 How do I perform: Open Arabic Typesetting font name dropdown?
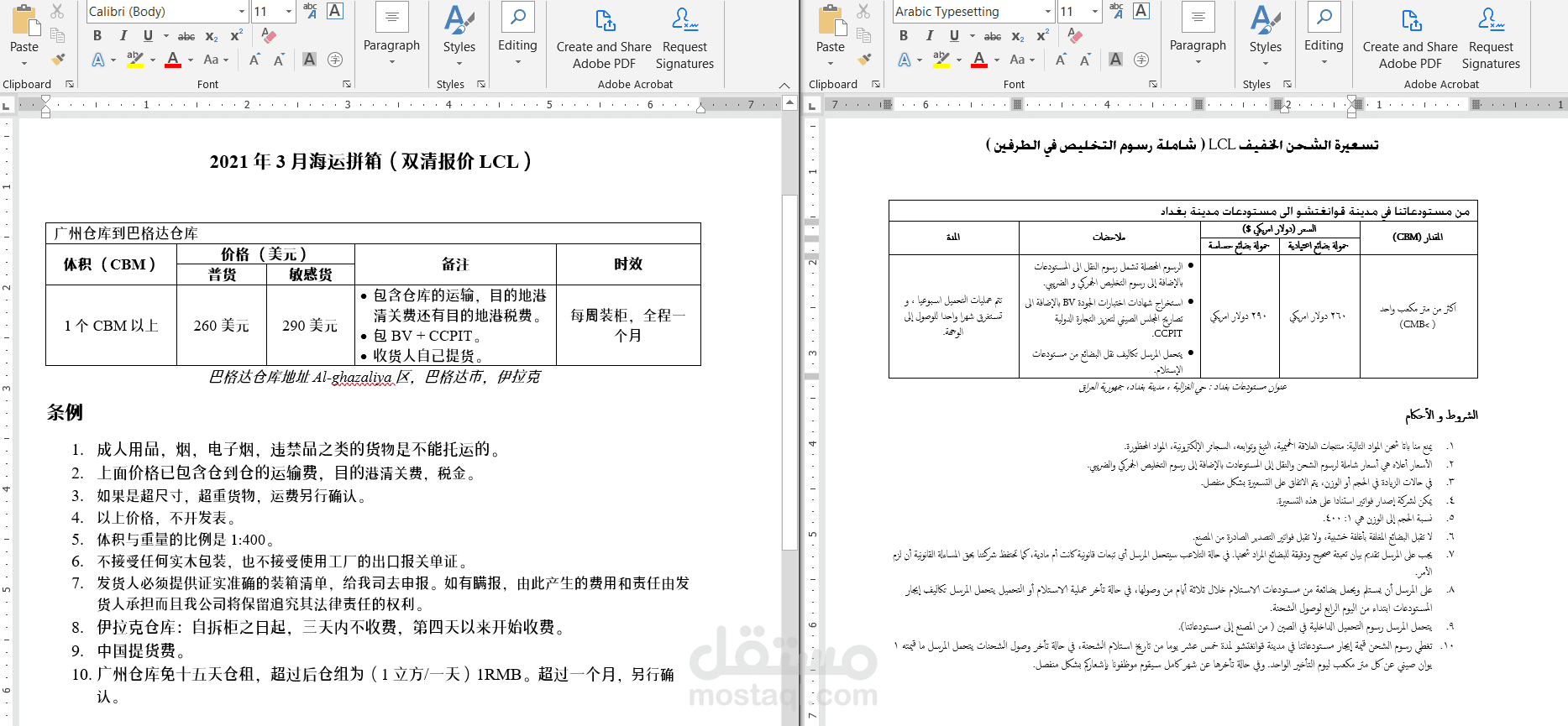coord(1048,12)
